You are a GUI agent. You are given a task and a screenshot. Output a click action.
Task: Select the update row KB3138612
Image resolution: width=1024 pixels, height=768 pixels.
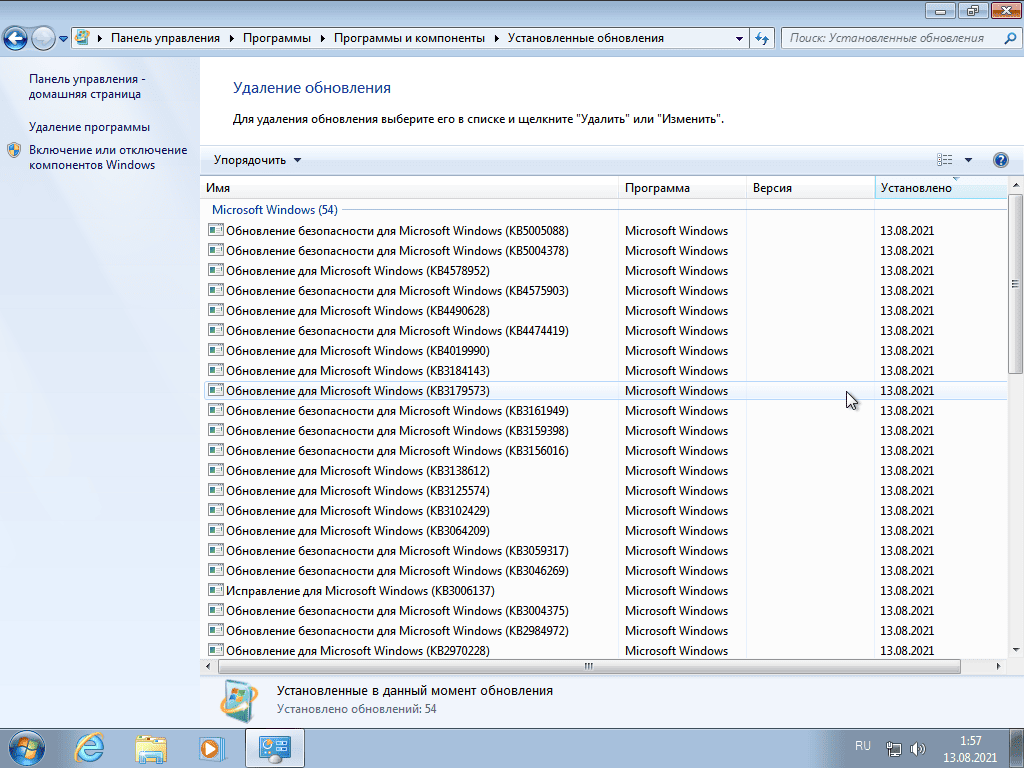(605, 471)
